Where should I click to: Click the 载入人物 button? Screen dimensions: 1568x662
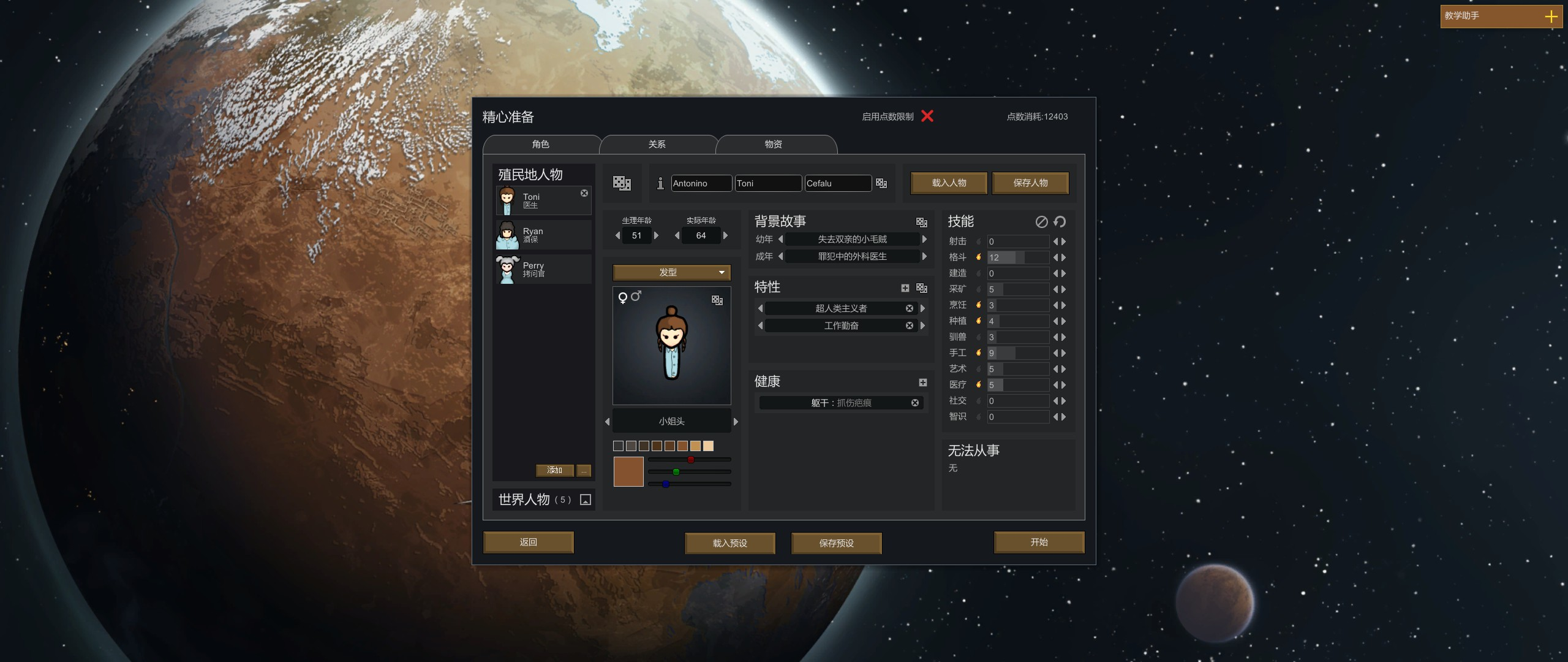[949, 183]
